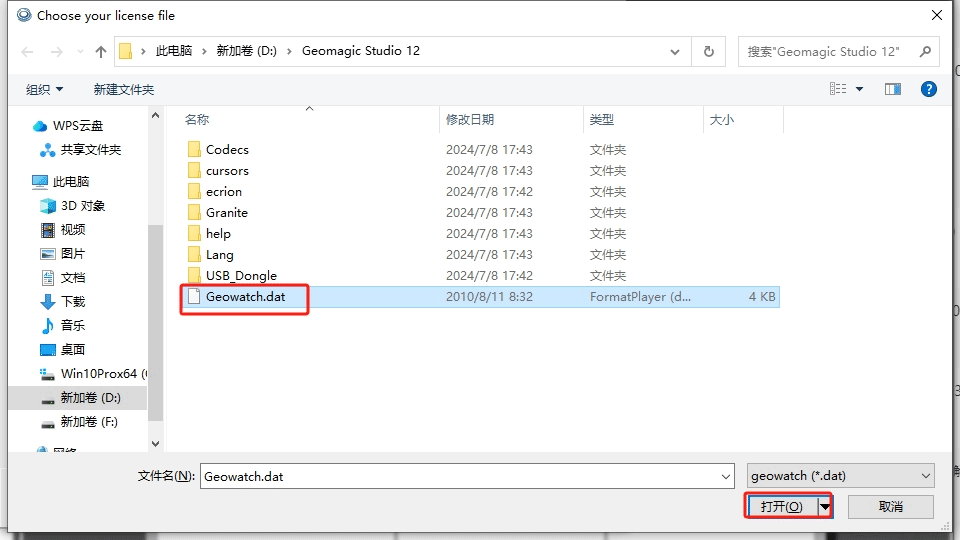The width and height of the screenshot is (960, 540).
Task: Open 3D 对象 folder in sidebar
Action: click(x=72, y=206)
